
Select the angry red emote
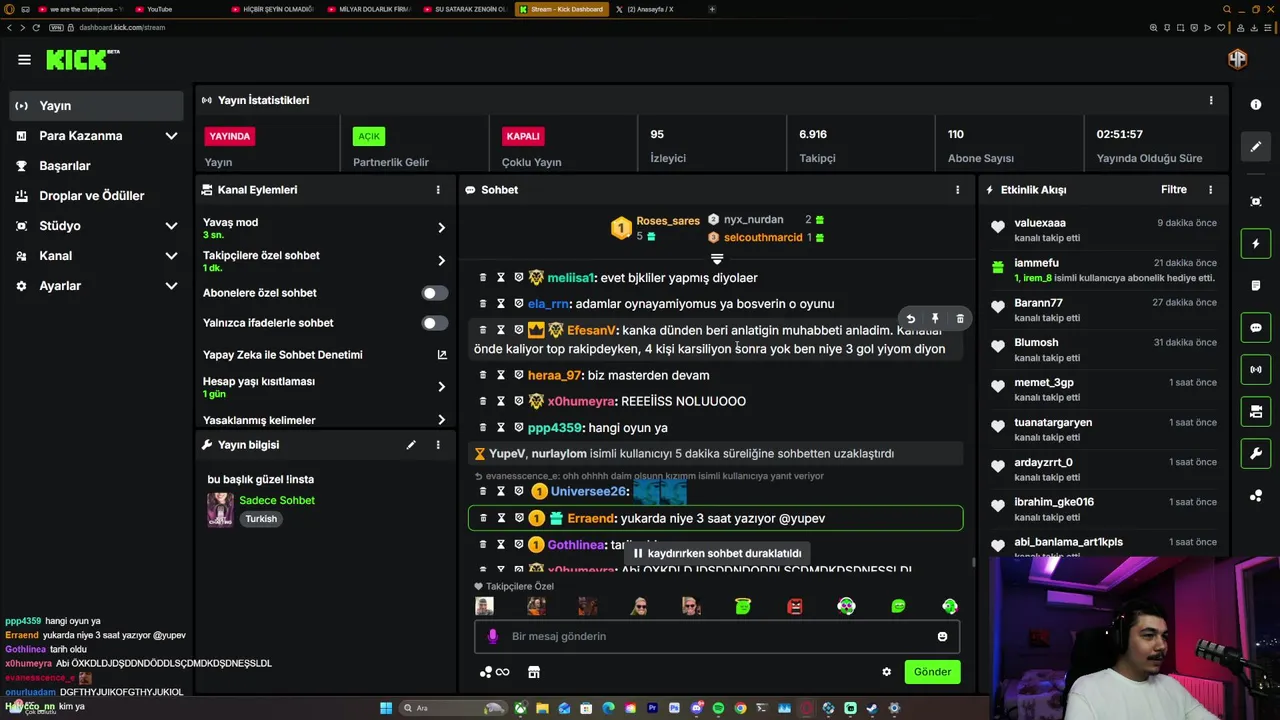(x=795, y=606)
